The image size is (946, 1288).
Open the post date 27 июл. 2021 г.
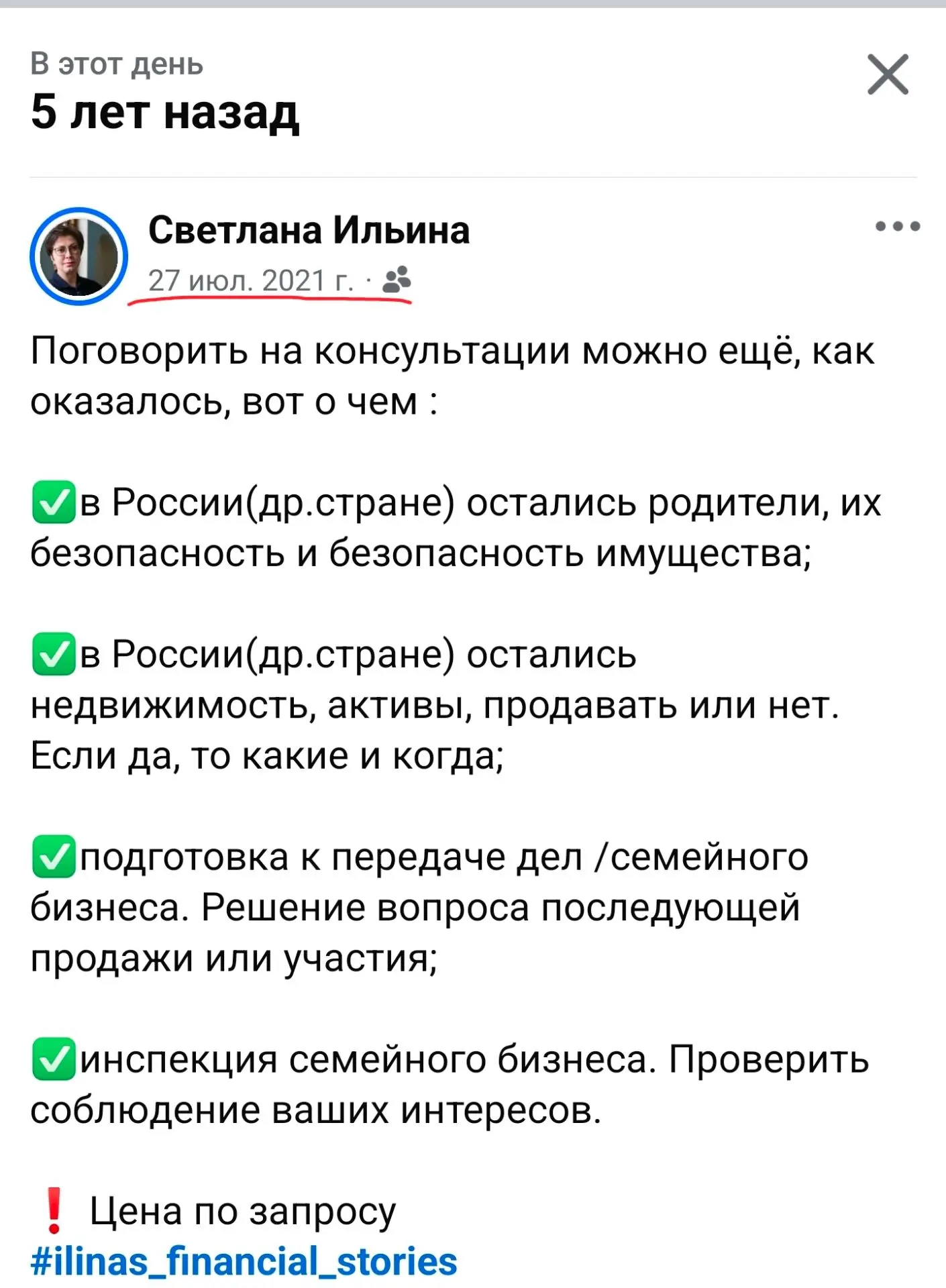(x=251, y=280)
